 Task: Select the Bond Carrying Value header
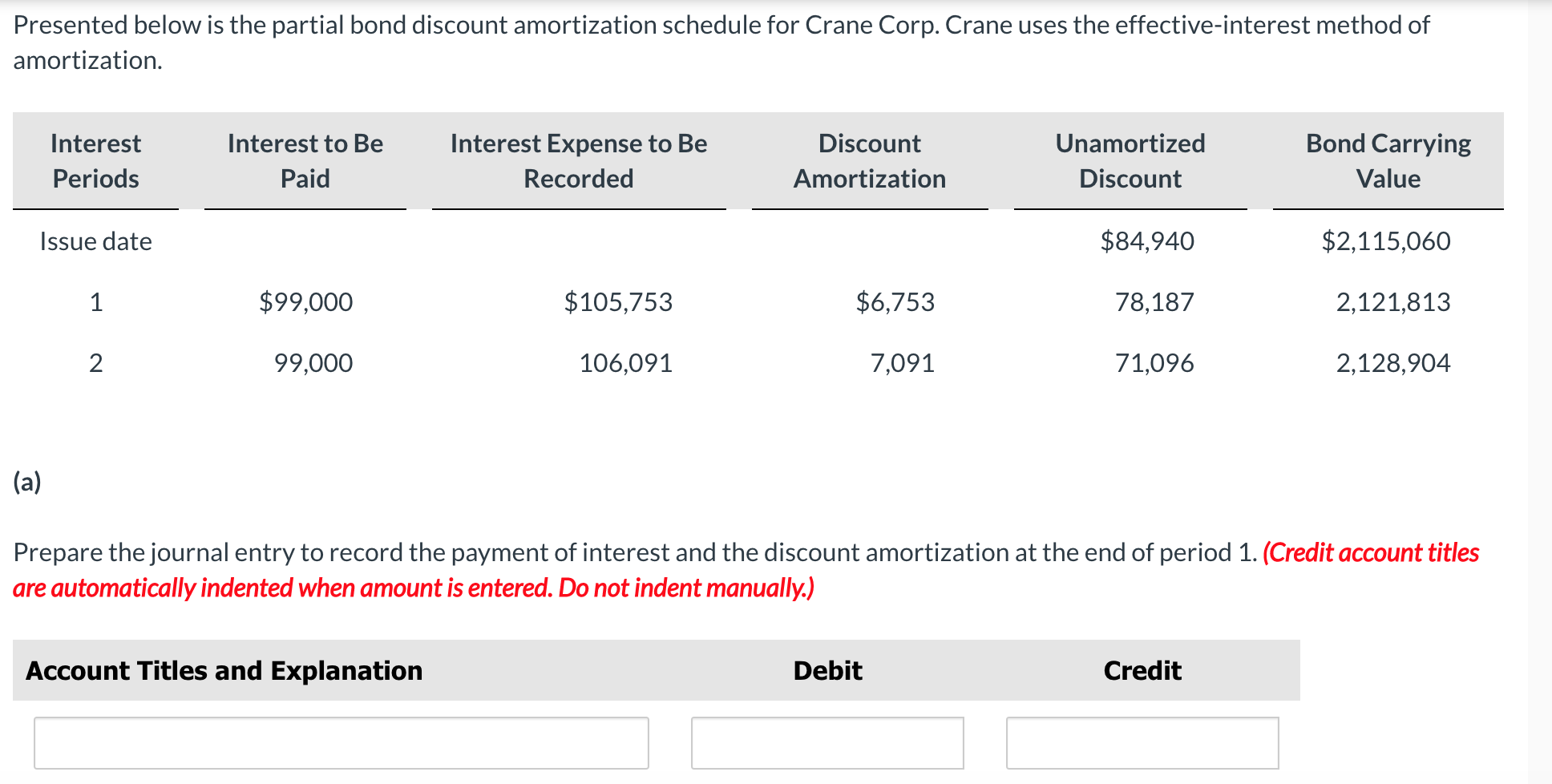[x=1388, y=160]
